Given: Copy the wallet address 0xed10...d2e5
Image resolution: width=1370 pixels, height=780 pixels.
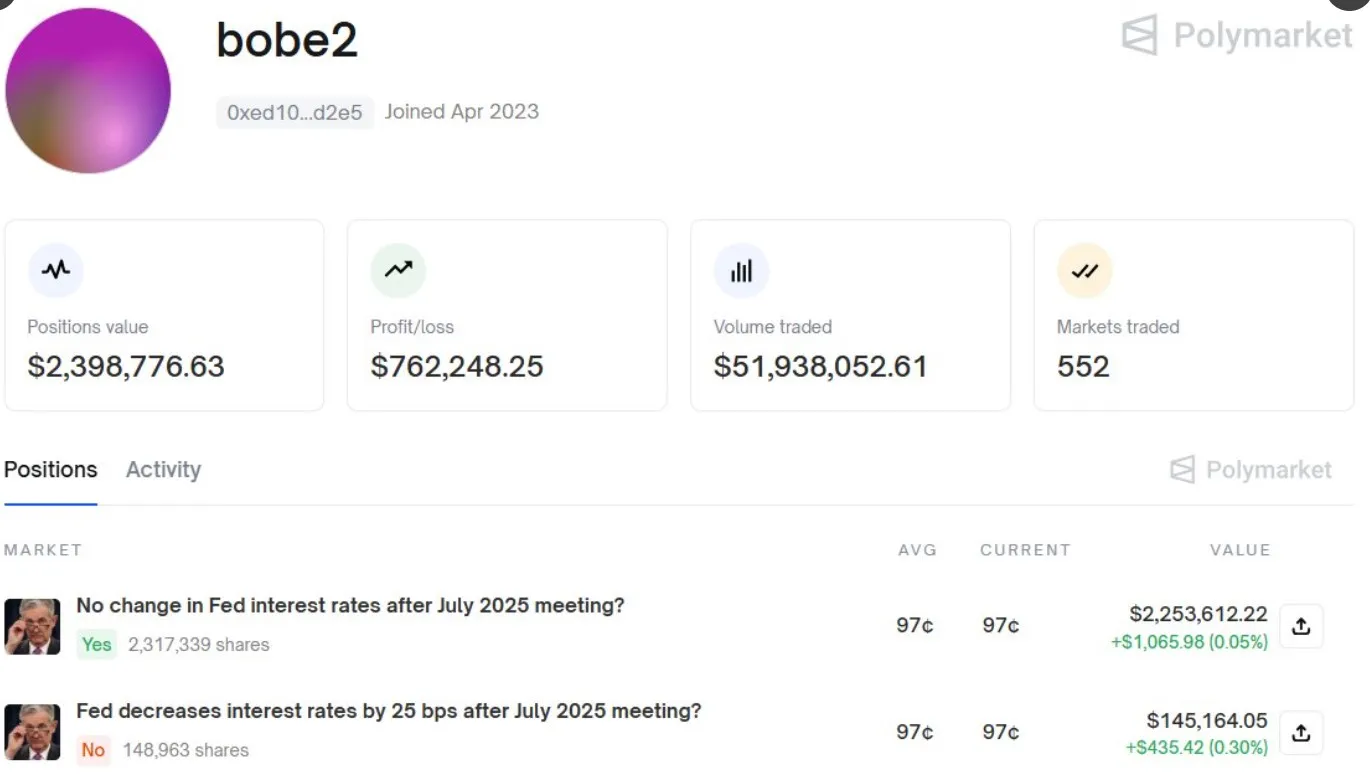Looking at the screenshot, I should [294, 113].
